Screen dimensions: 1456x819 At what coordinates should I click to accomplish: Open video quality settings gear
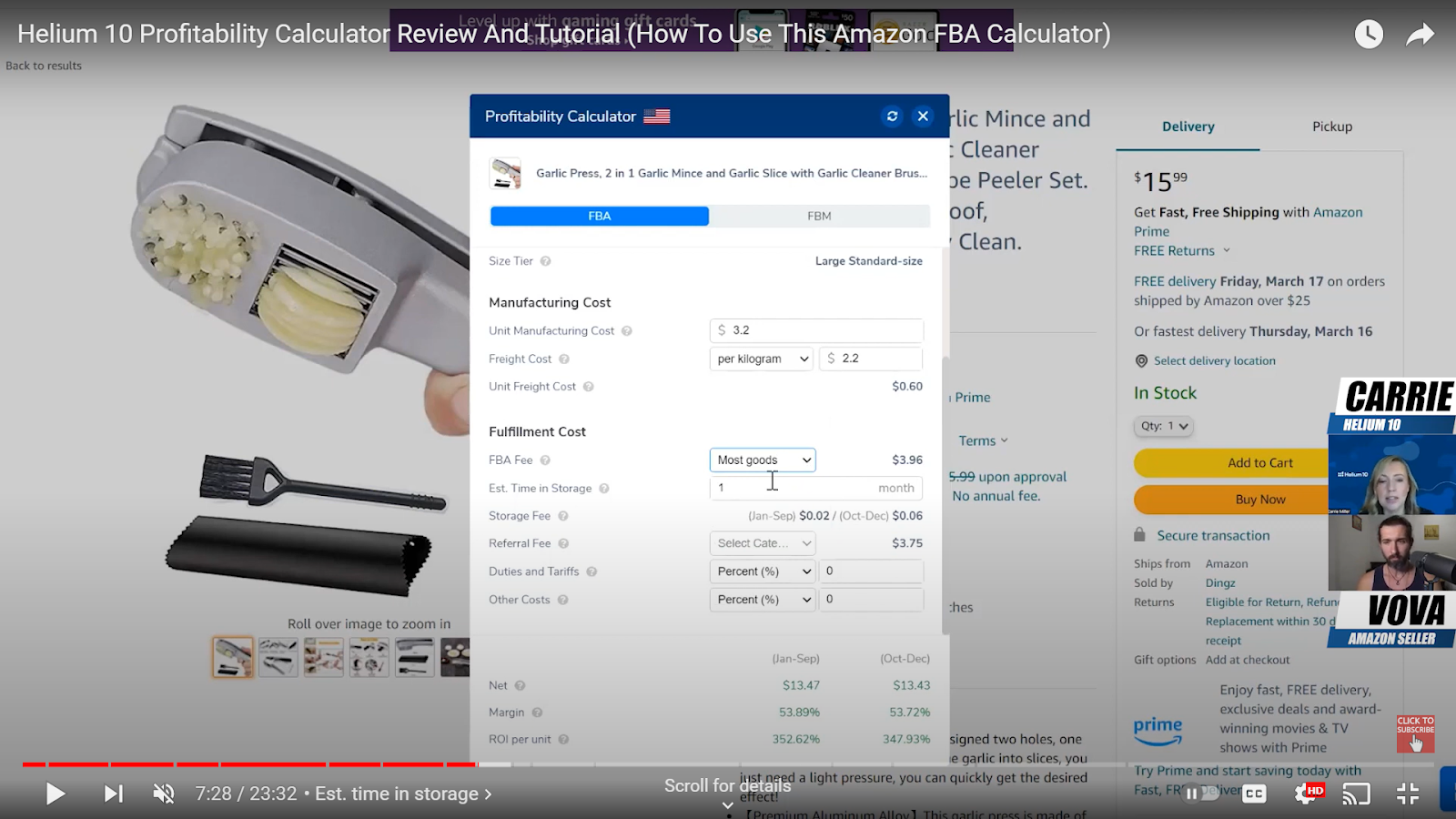[1307, 794]
